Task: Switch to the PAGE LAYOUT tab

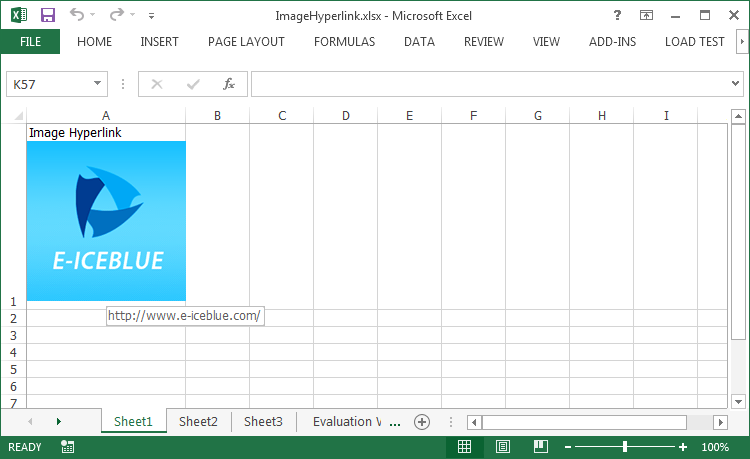Action: click(246, 42)
